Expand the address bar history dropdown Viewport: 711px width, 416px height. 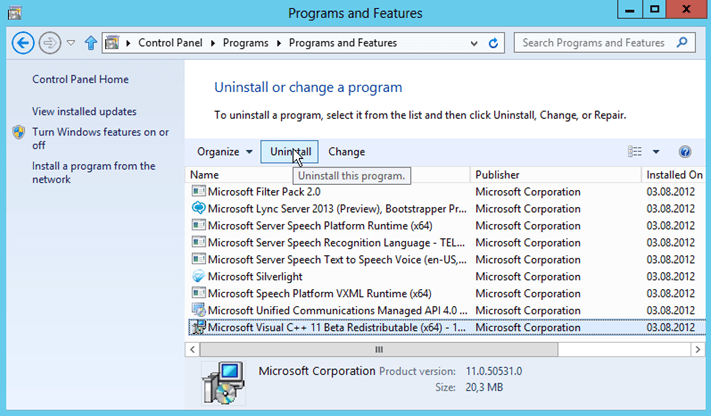[474, 44]
